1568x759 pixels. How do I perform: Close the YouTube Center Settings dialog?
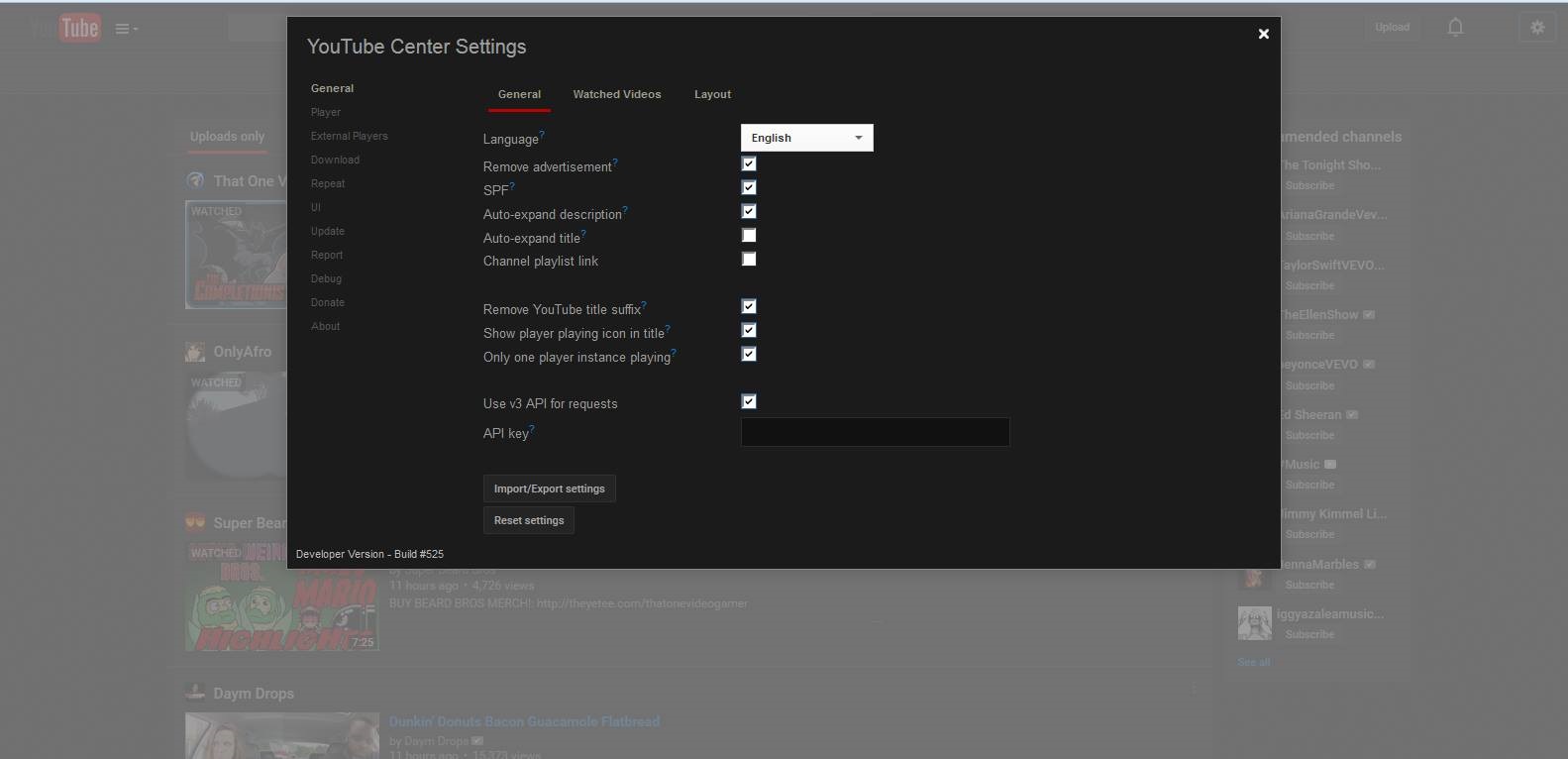click(x=1263, y=34)
